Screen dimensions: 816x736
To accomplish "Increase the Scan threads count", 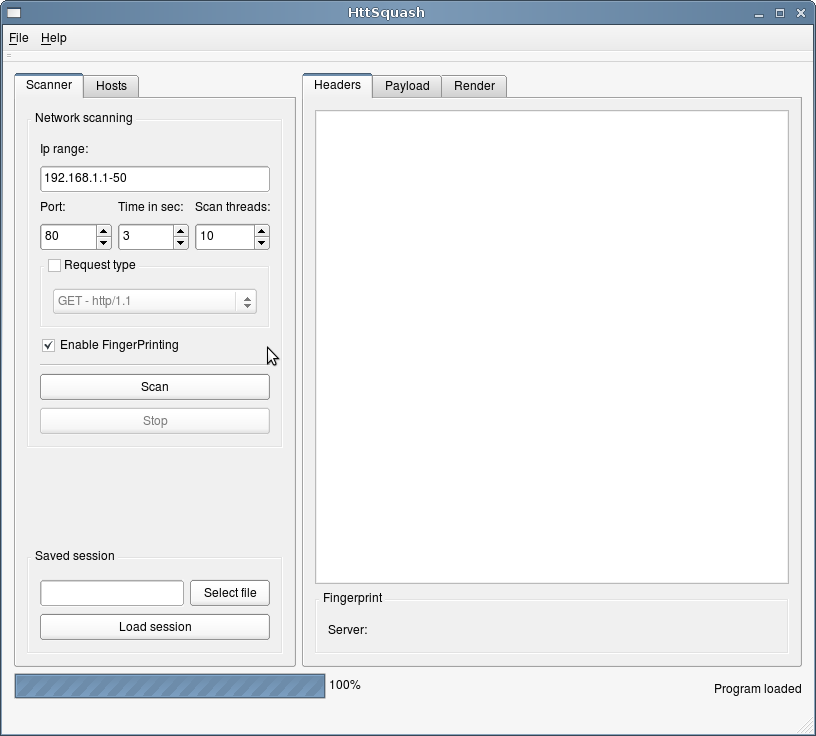I will tap(261, 231).
